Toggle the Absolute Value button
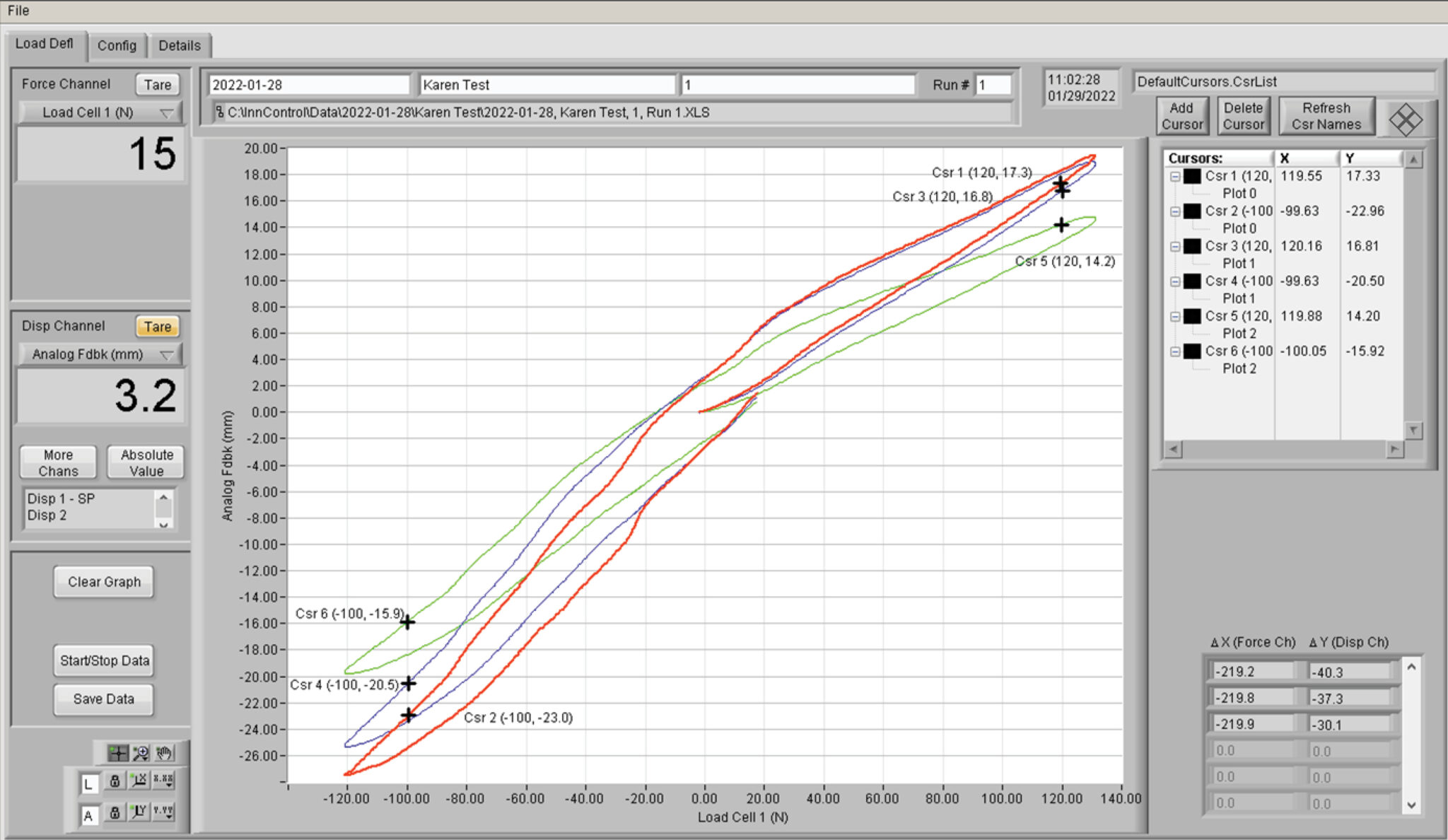 146,463
